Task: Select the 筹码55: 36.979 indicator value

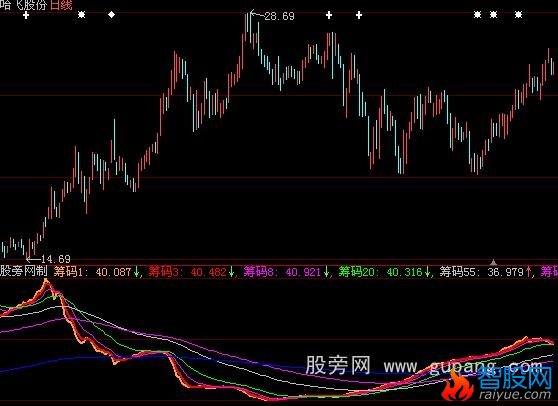Action: click(x=485, y=272)
